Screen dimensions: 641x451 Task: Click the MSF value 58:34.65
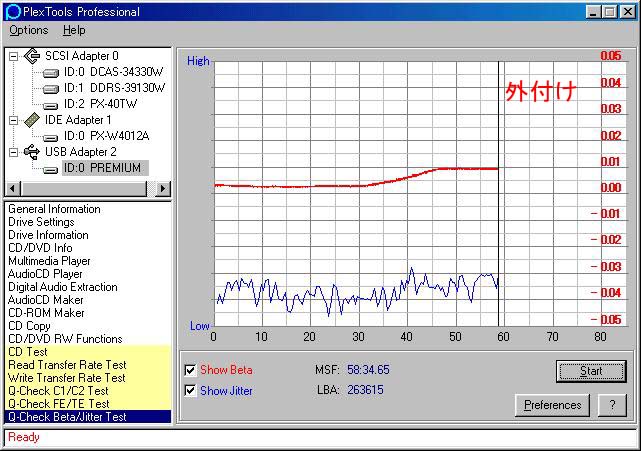[368, 370]
